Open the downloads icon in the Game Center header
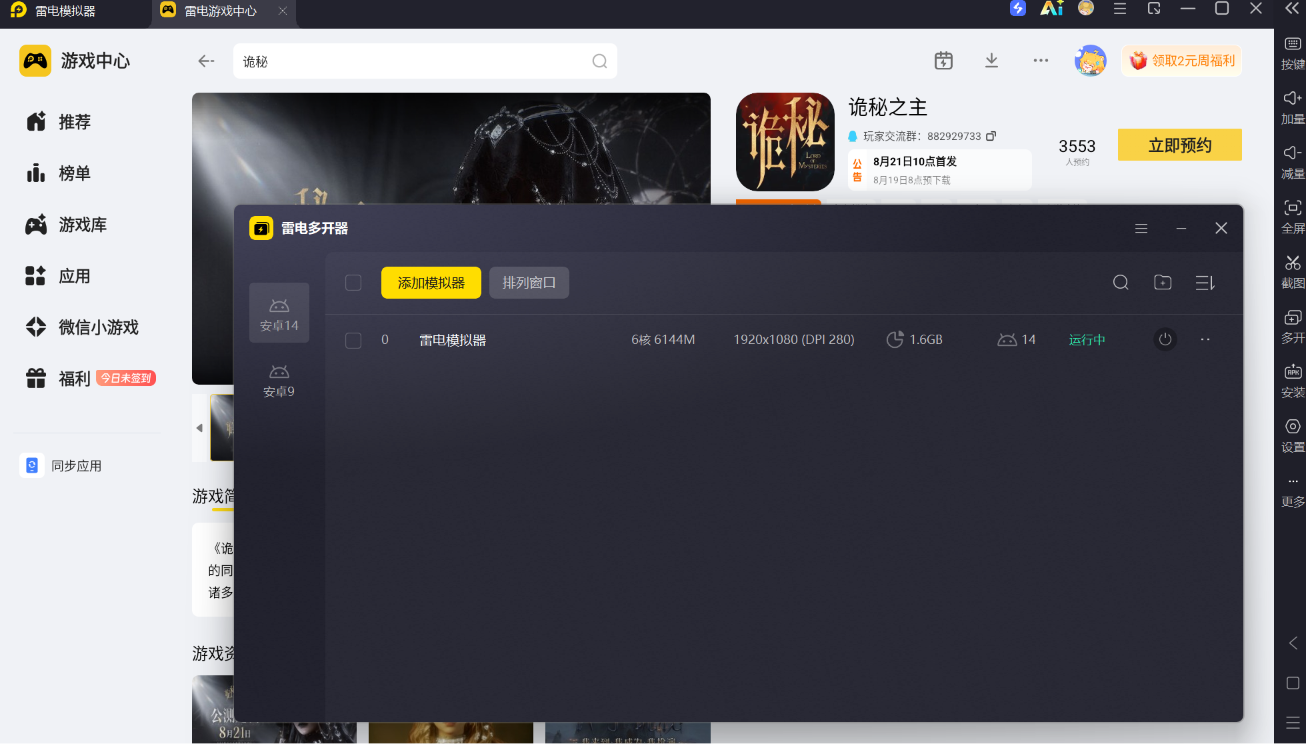1306x744 pixels. 992,61
